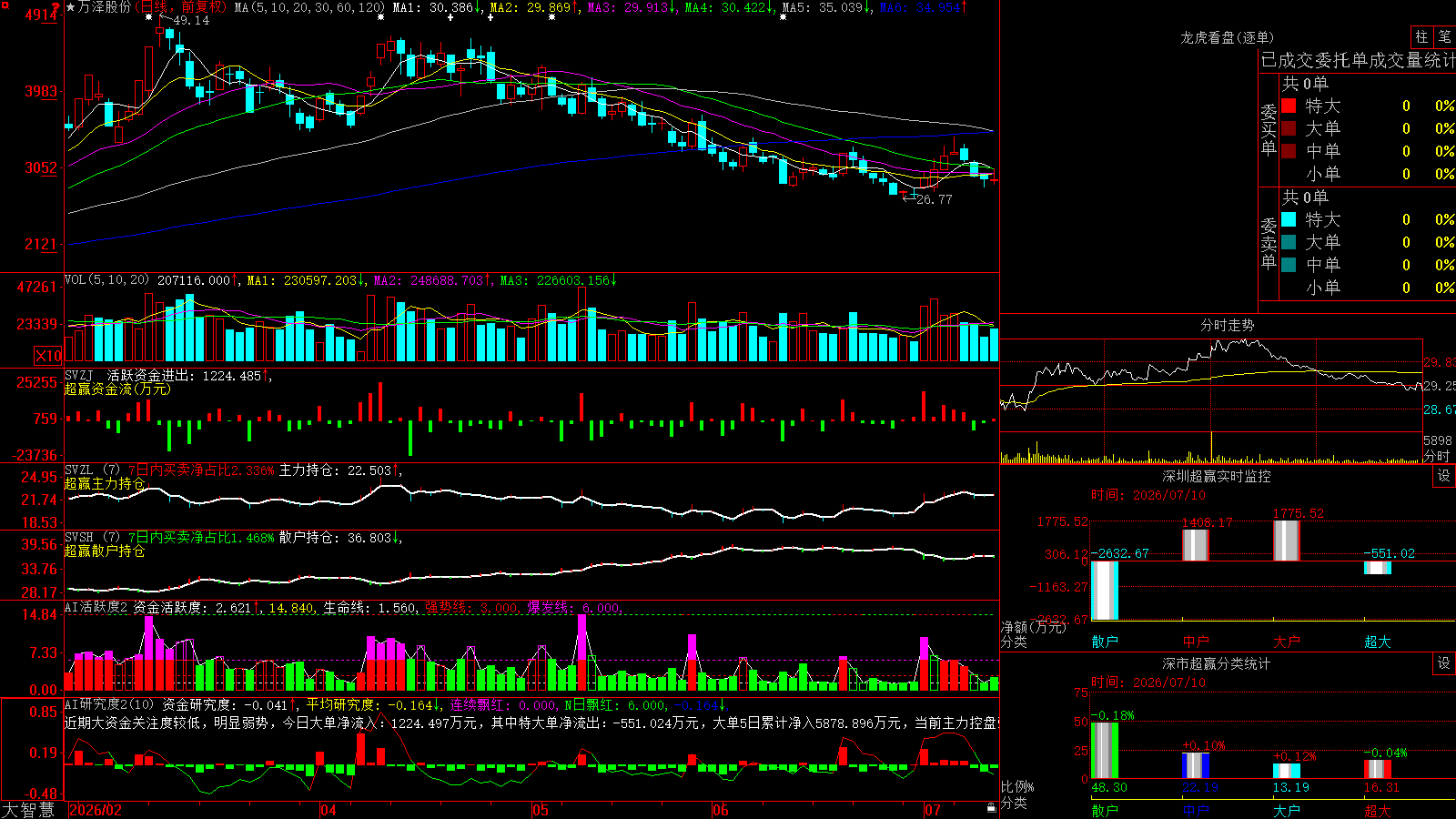Screen dimensions: 1456x819
Task: Click 散户 category label in 深圳超赢实时监控
Action: pyautogui.click(x=1105, y=642)
